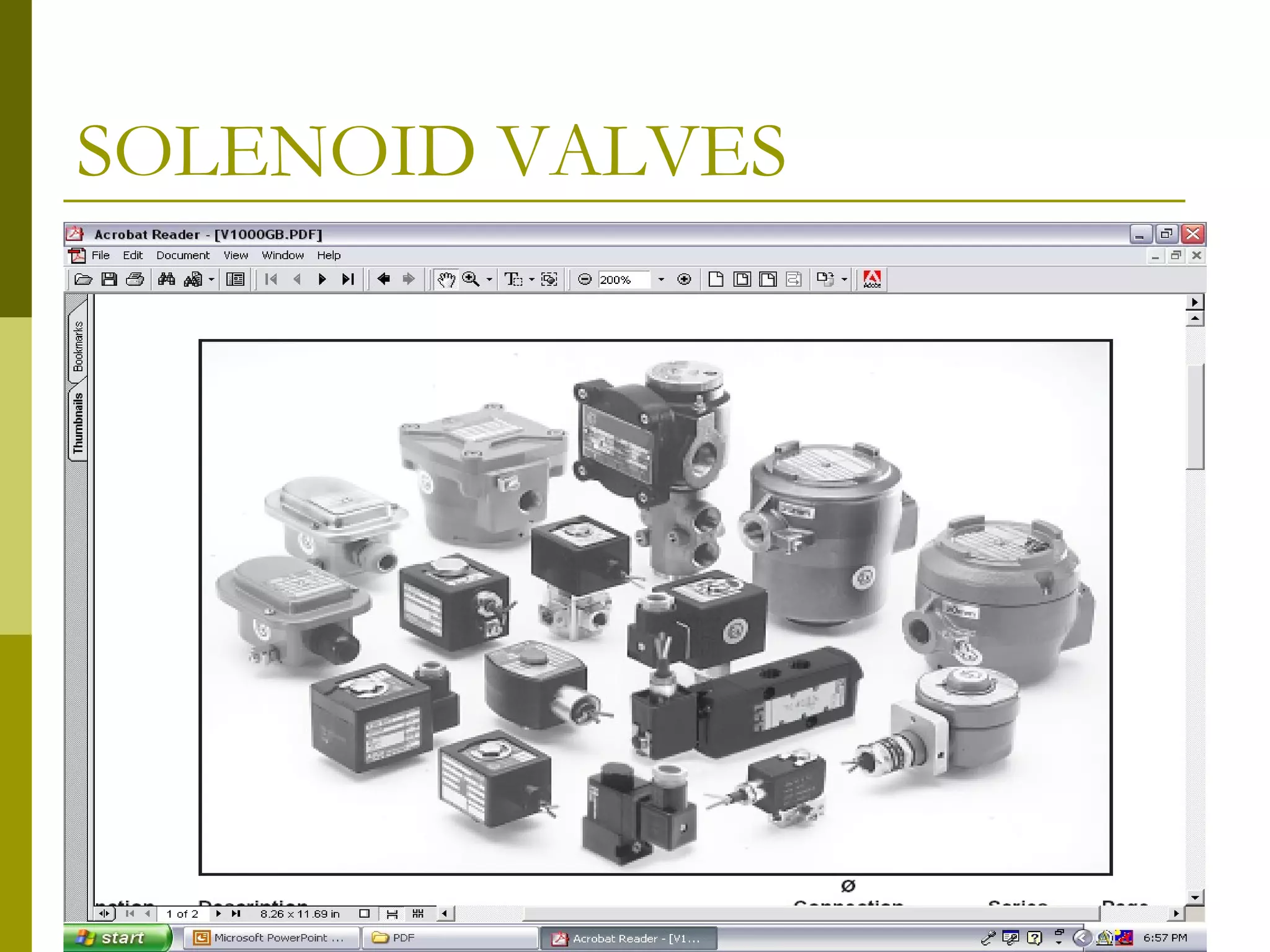Image resolution: width=1270 pixels, height=952 pixels.
Task: Click status bar previous page button
Action: (148, 914)
